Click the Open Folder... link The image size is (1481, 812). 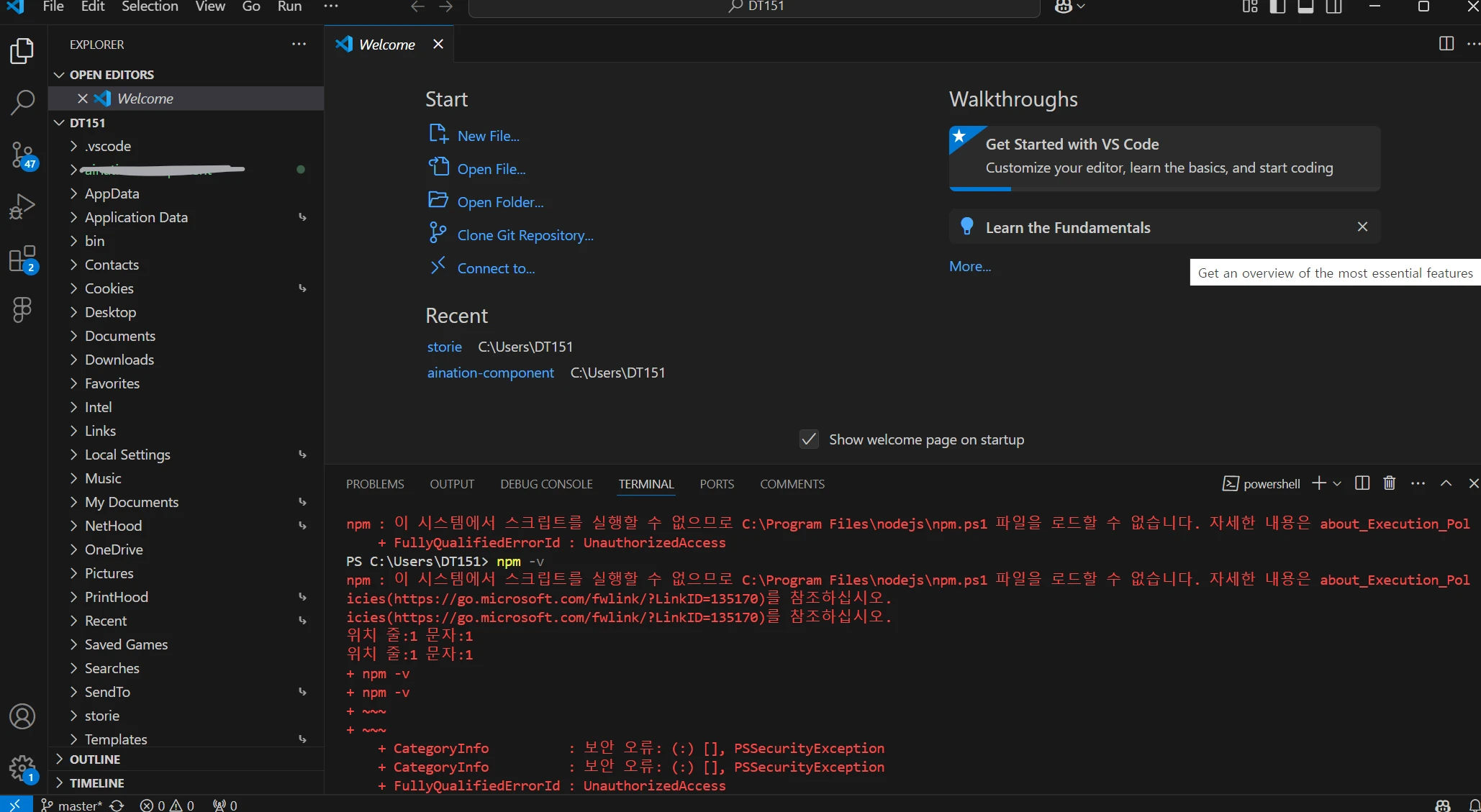click(x=500, y=202)
